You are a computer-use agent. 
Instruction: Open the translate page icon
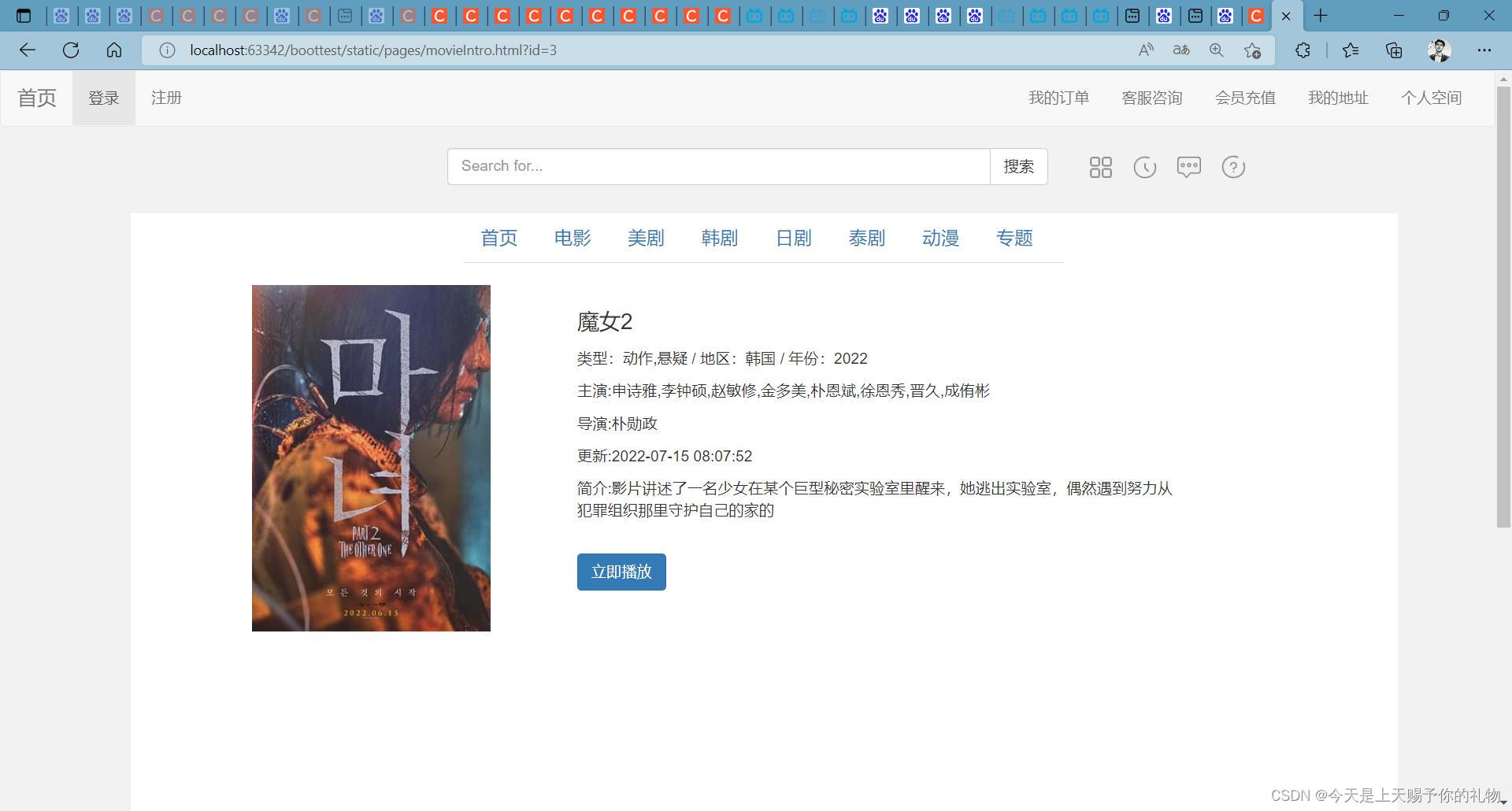click(x=1180, y=50)
